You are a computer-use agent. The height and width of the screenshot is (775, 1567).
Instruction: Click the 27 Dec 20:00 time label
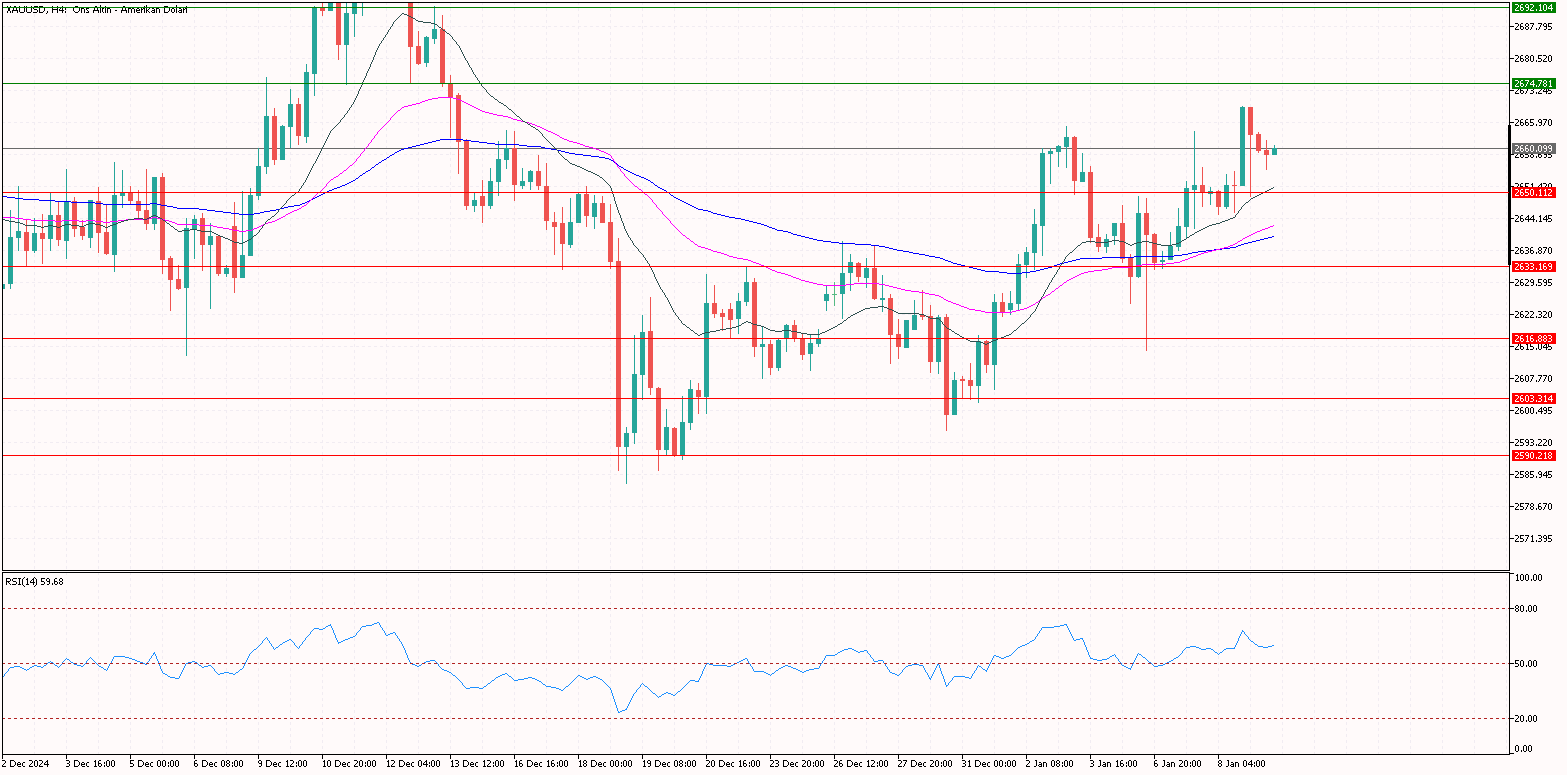pos(923,764)
